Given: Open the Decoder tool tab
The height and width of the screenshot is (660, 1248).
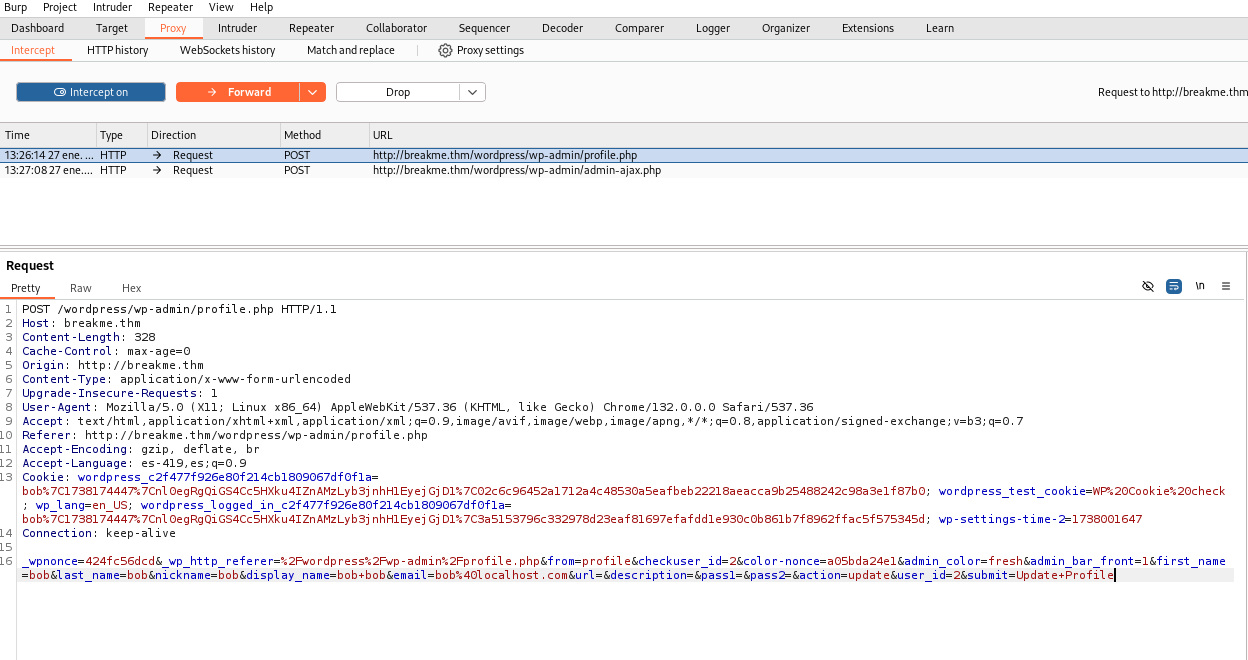Looking at the screenshot, I should click(562, 28).
